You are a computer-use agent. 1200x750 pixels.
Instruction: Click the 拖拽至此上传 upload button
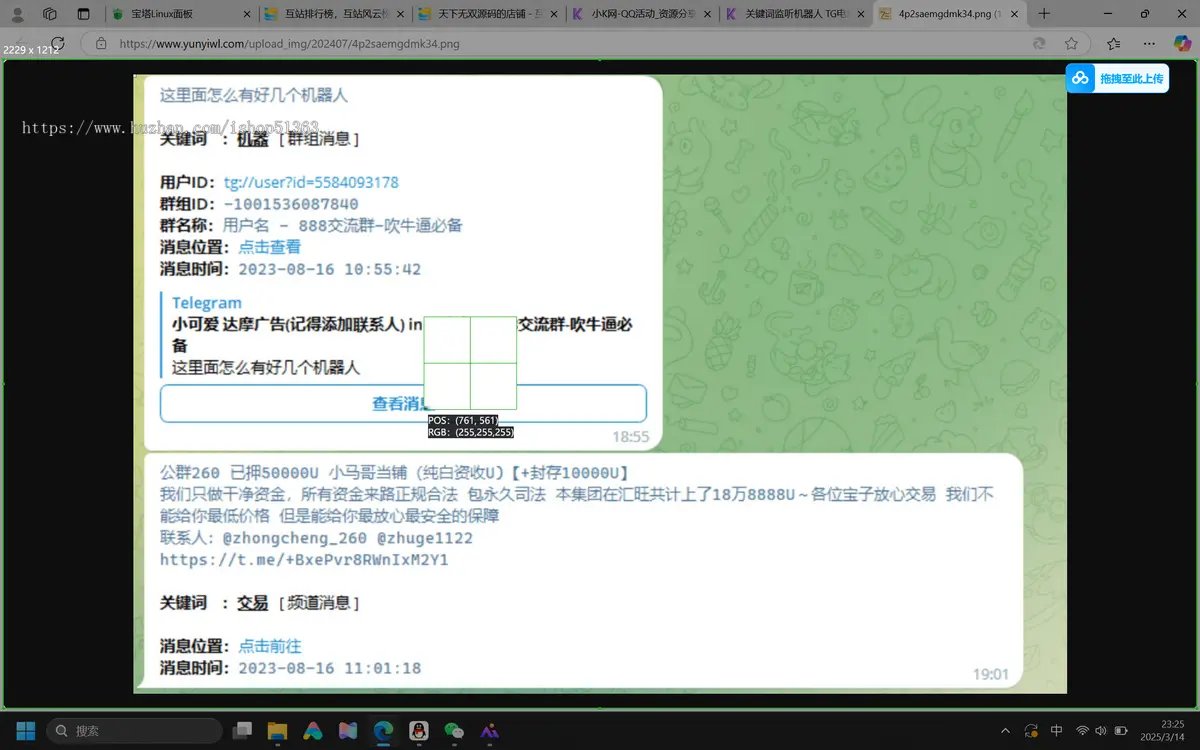tap(1117, 78)
